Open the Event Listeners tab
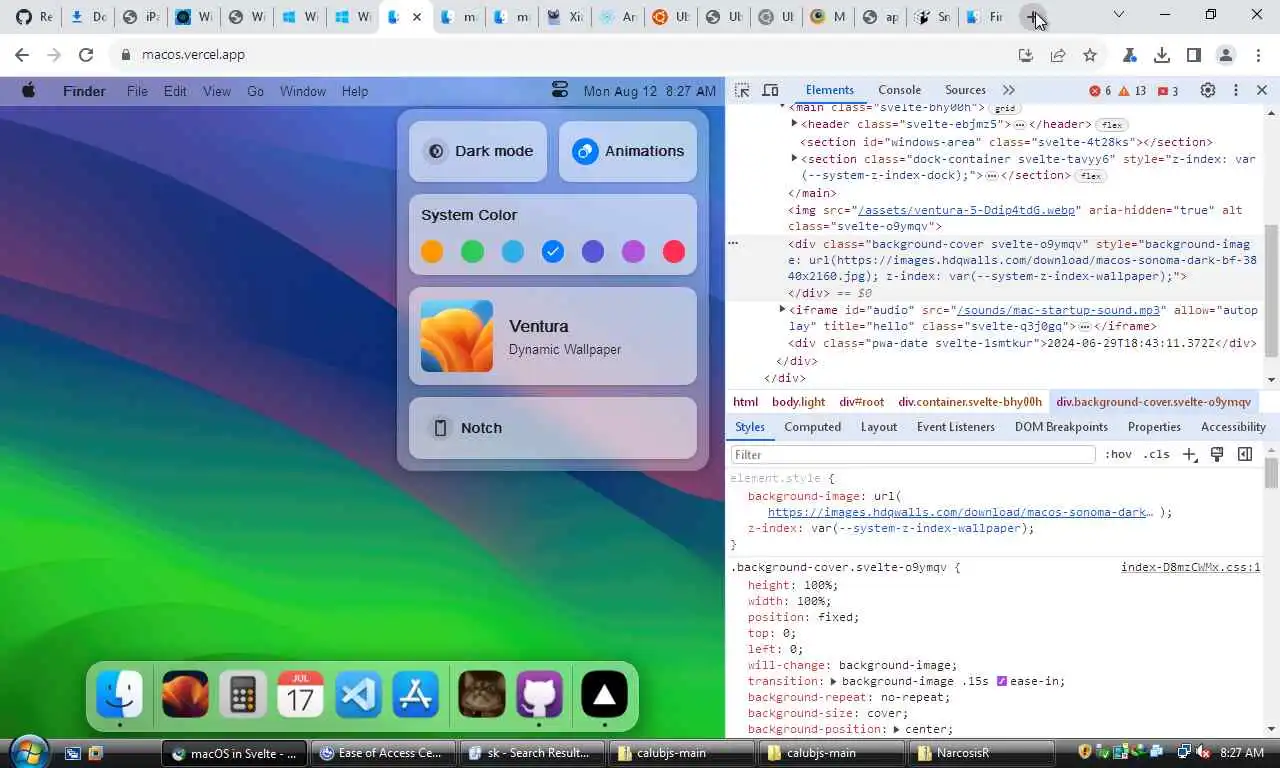 [x=956, y=427]
